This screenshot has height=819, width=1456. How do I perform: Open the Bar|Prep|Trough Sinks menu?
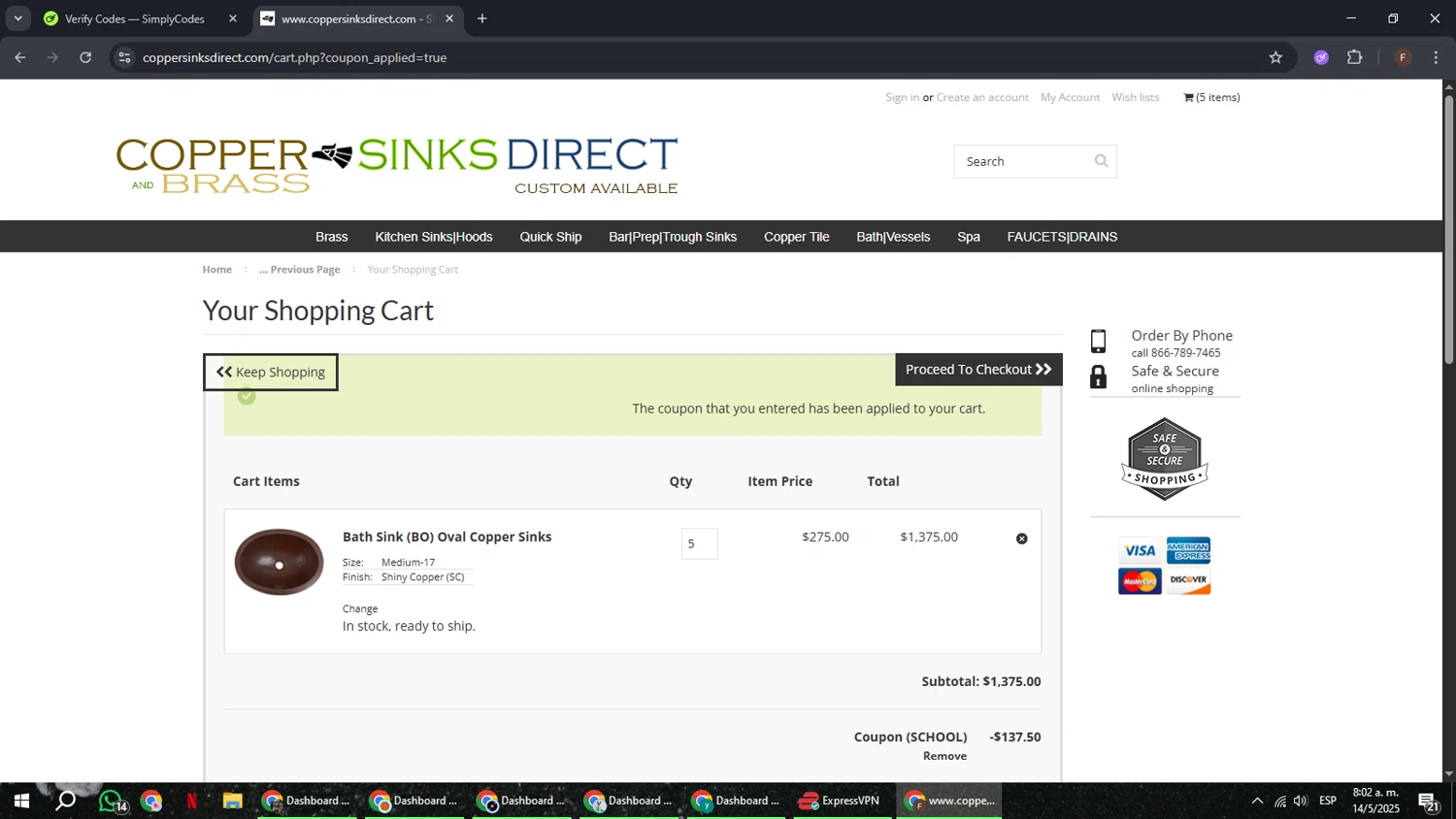(673, 237)
